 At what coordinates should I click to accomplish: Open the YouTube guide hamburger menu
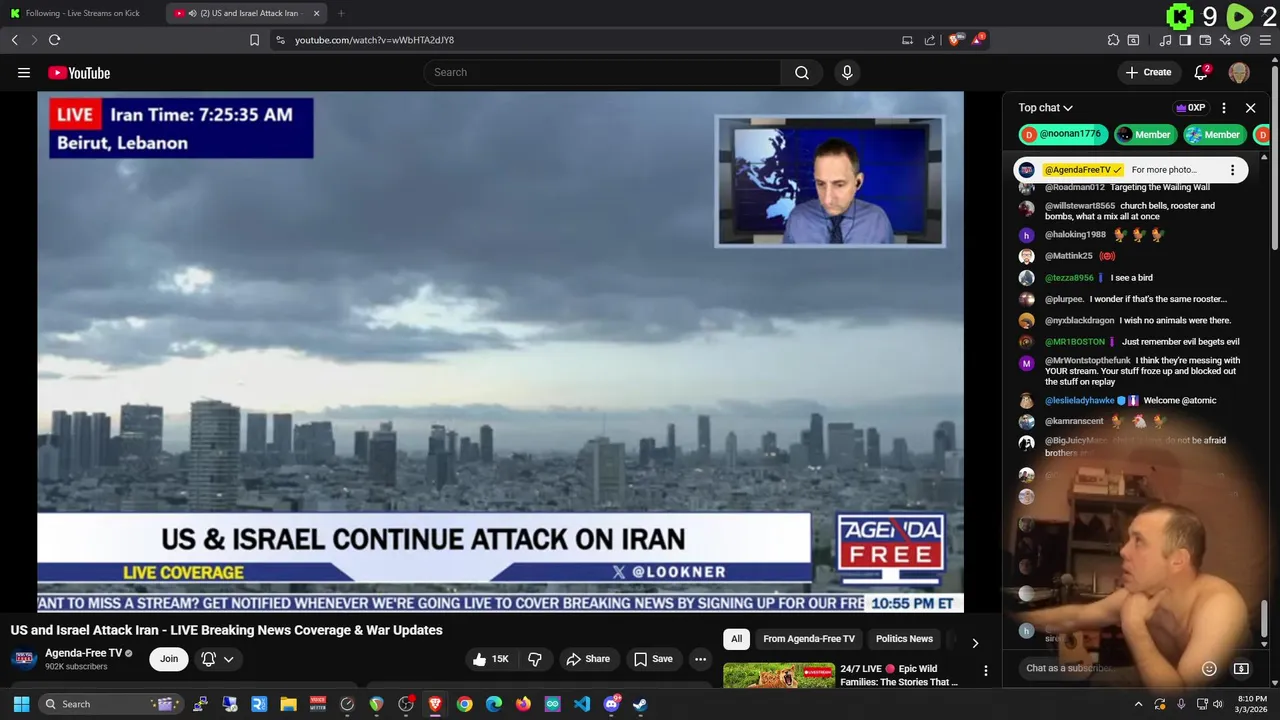pyautogui.click(x=24, y=72)
